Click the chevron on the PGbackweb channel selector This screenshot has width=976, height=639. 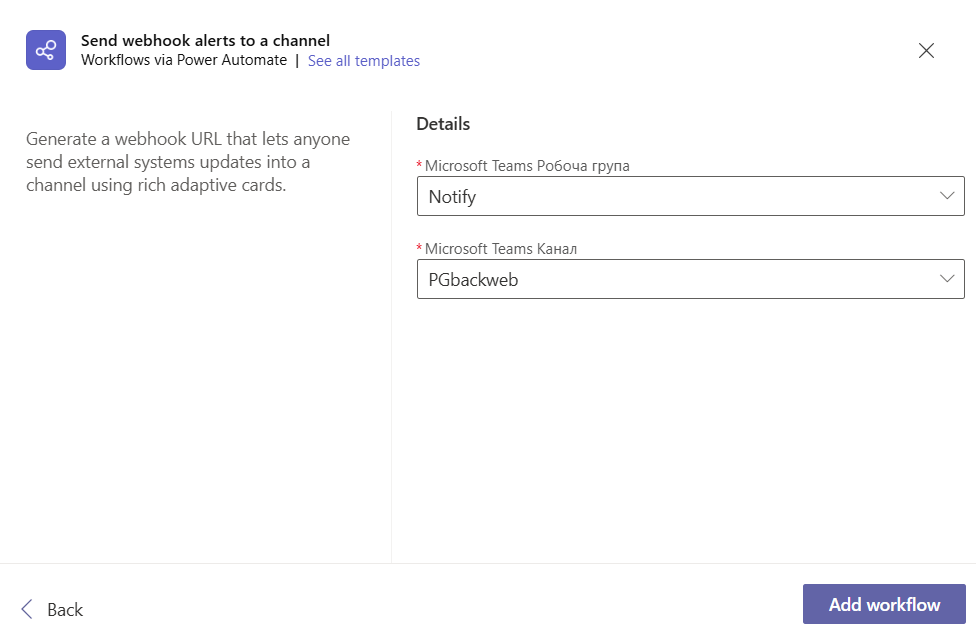coord(949,279)
